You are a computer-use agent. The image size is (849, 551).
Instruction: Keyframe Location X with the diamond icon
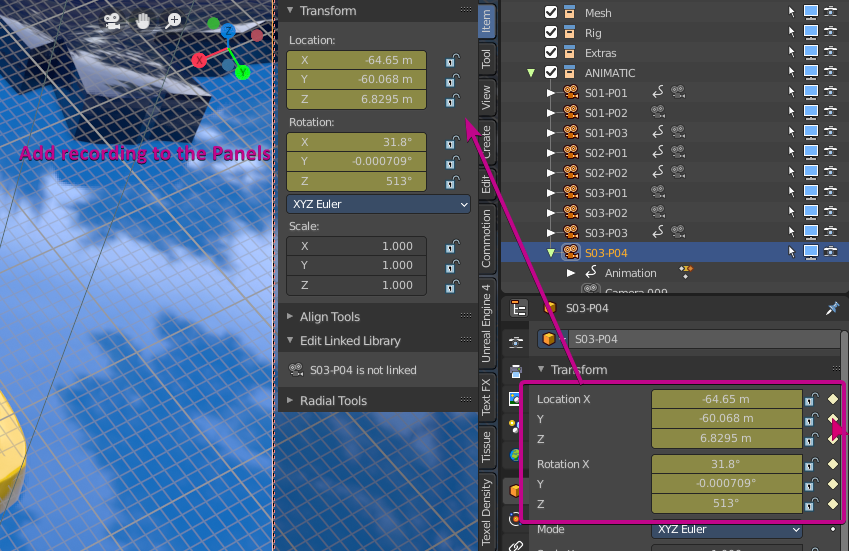833,399
